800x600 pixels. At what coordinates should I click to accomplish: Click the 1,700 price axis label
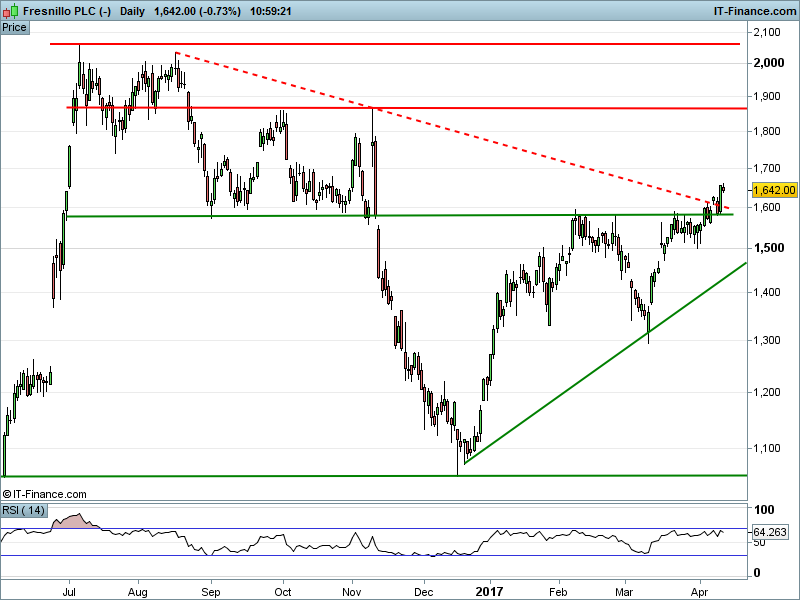[767, 168]
